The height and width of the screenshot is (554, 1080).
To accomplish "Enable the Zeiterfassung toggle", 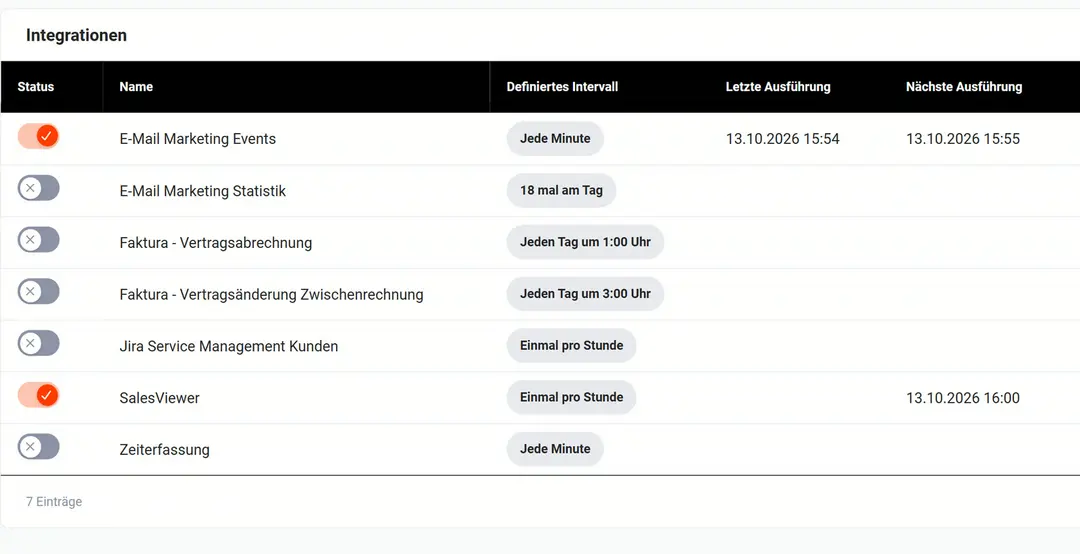I will click(39, 447).
